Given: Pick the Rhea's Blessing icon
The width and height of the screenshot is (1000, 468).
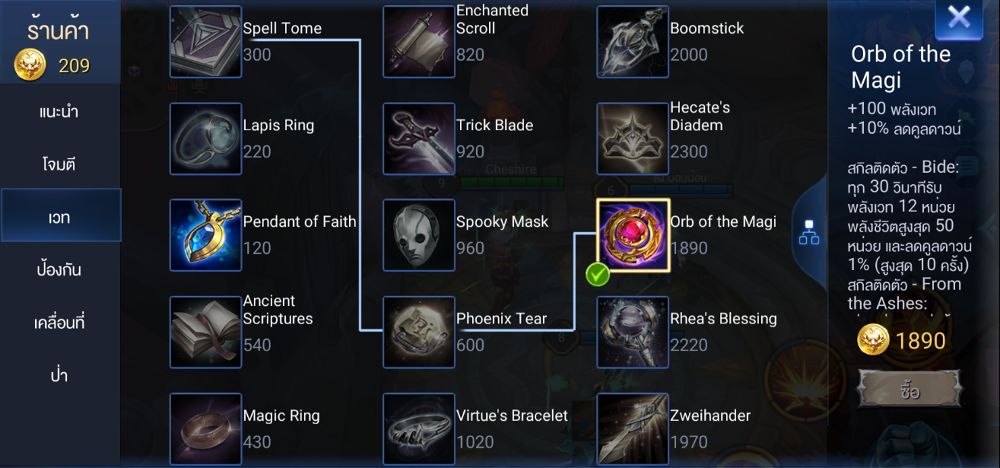Looking at the screenshot, I should point(633,332).
